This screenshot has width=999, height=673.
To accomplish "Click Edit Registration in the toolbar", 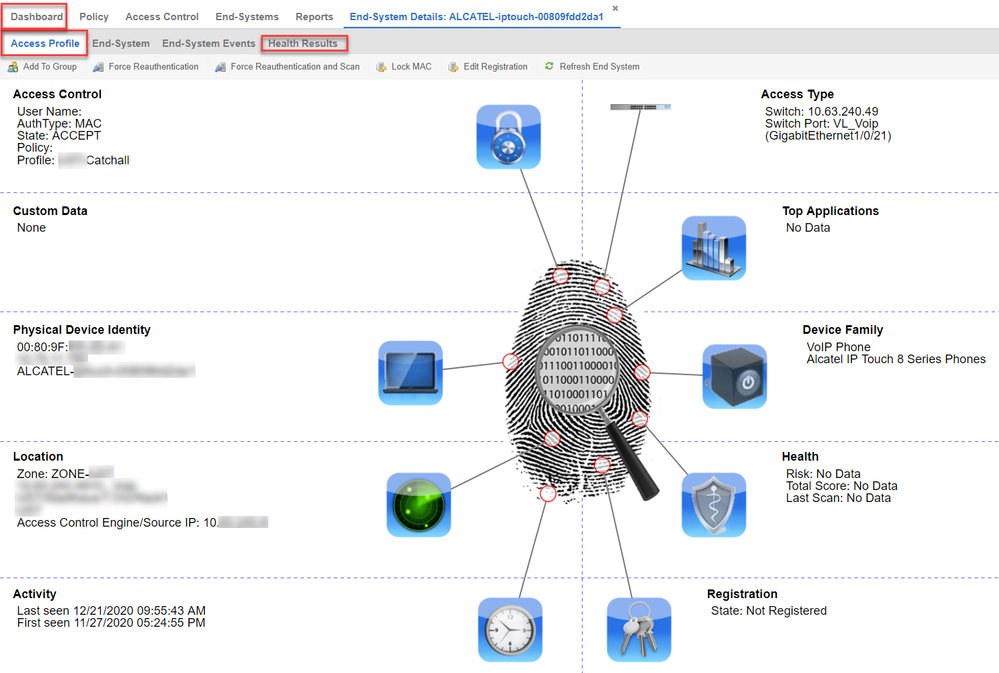I will 487,67.
